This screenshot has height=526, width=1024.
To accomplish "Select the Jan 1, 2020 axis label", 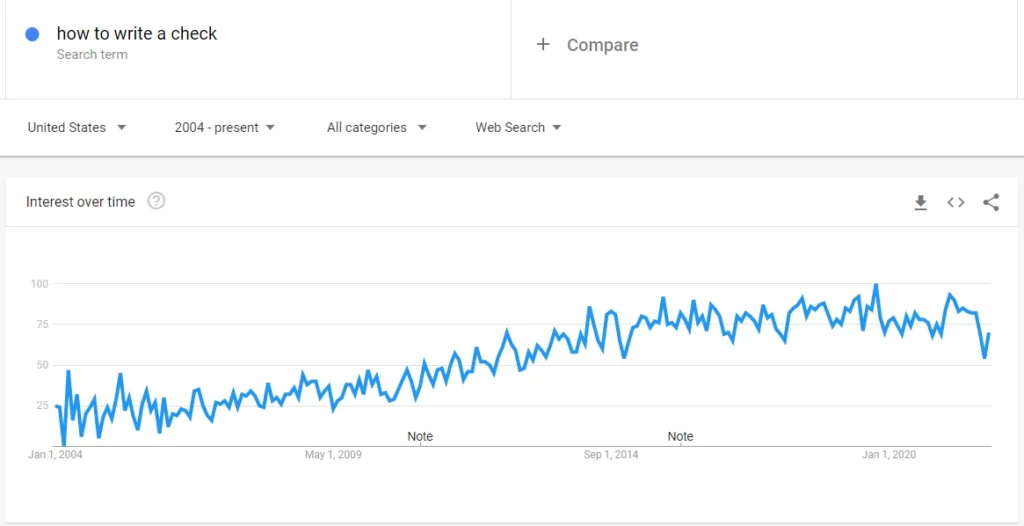I will (x=889, y=455).
